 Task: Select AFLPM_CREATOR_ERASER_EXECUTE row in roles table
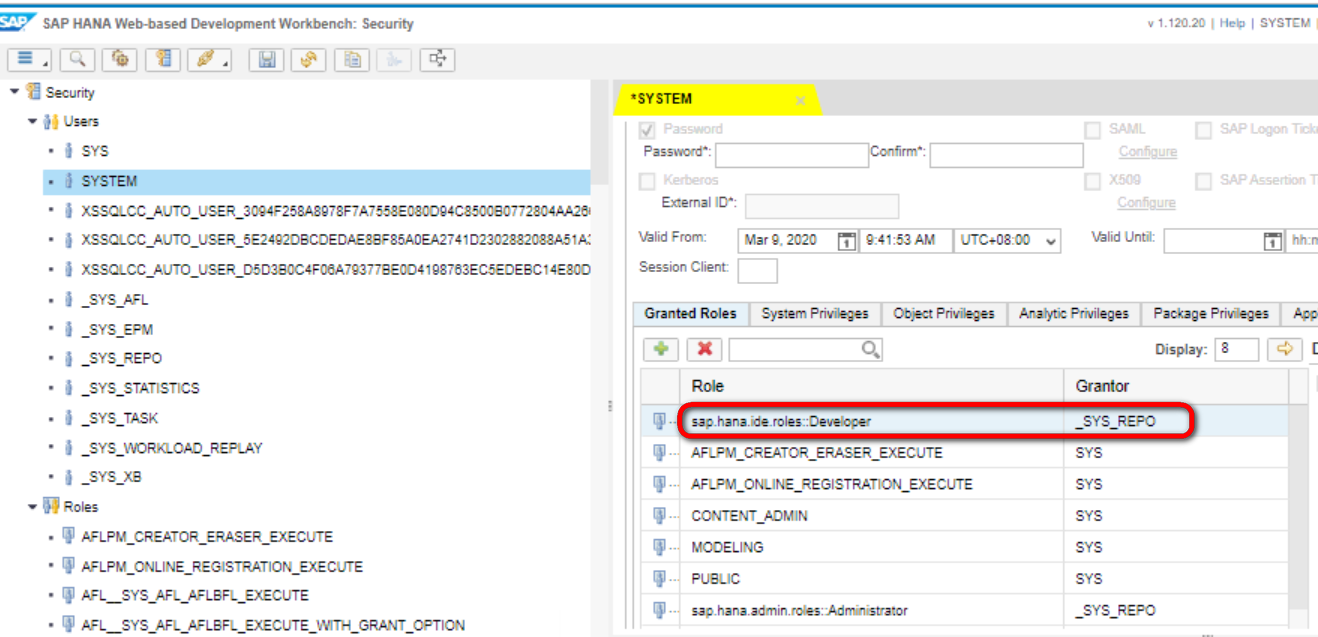tap(965, 453)
